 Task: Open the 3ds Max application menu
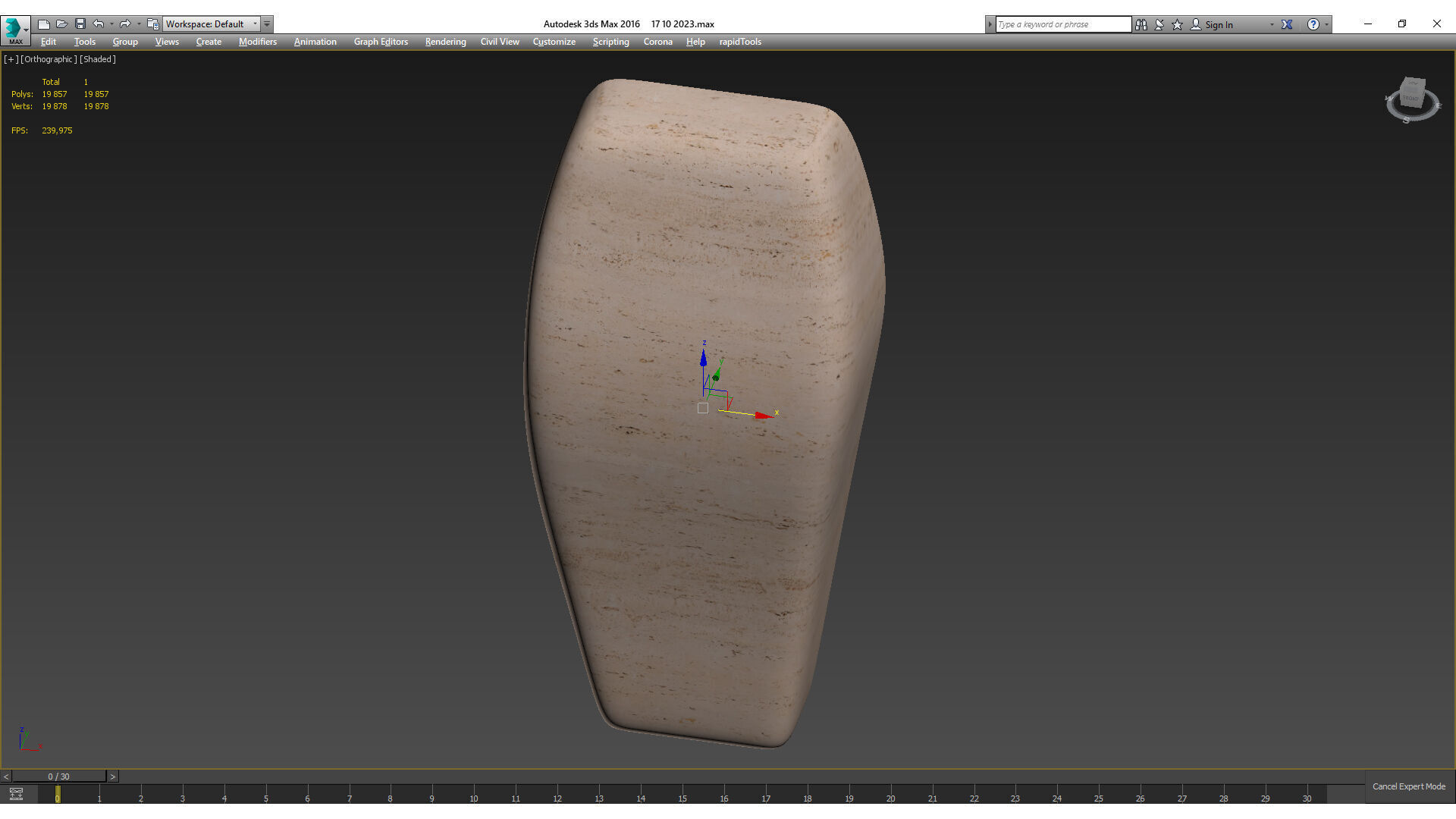15,30
